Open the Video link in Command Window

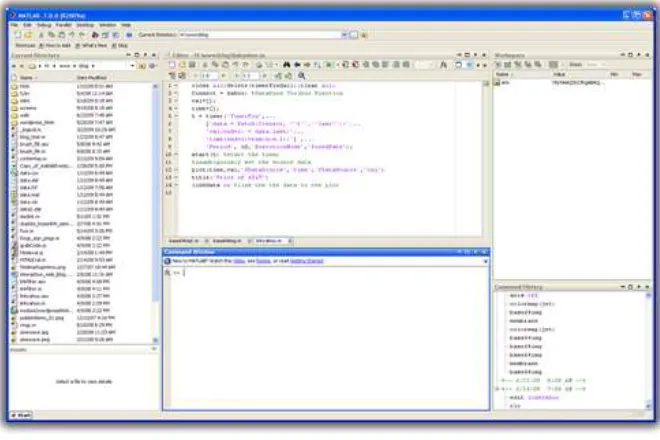click(239, 261)
